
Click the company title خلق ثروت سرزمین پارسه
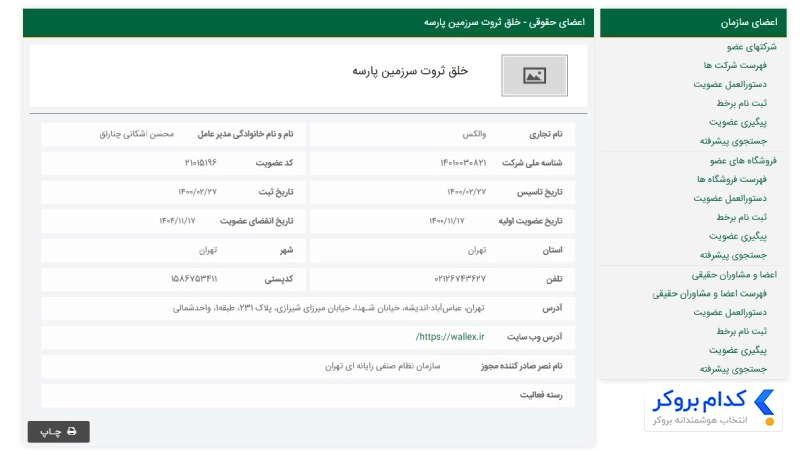410,71
